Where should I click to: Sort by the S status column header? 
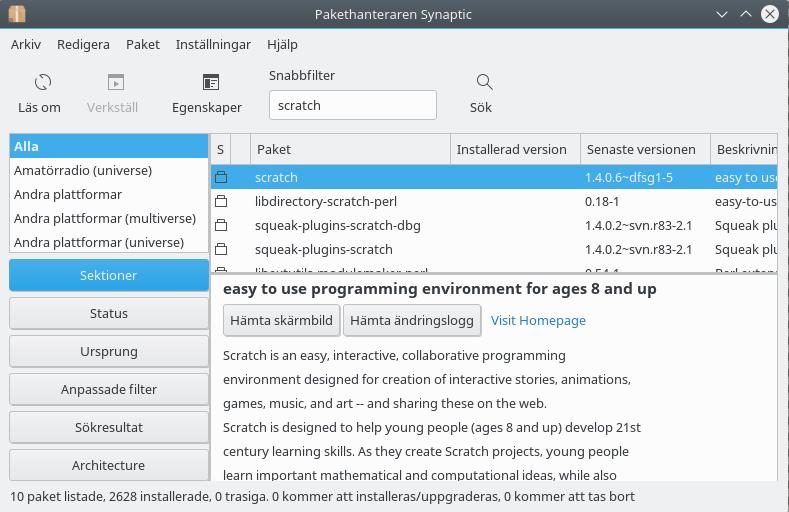tap(220, 149)
